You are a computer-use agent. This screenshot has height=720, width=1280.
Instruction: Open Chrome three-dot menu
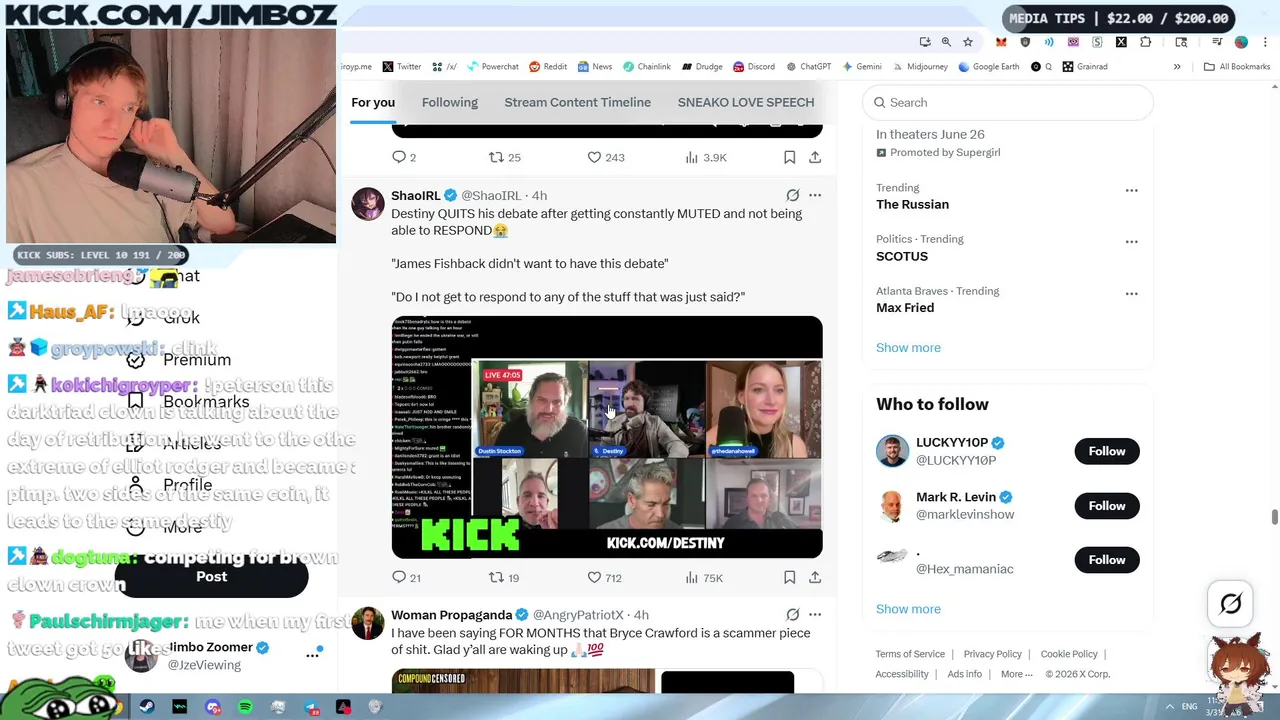click(x=1265, y=42)
